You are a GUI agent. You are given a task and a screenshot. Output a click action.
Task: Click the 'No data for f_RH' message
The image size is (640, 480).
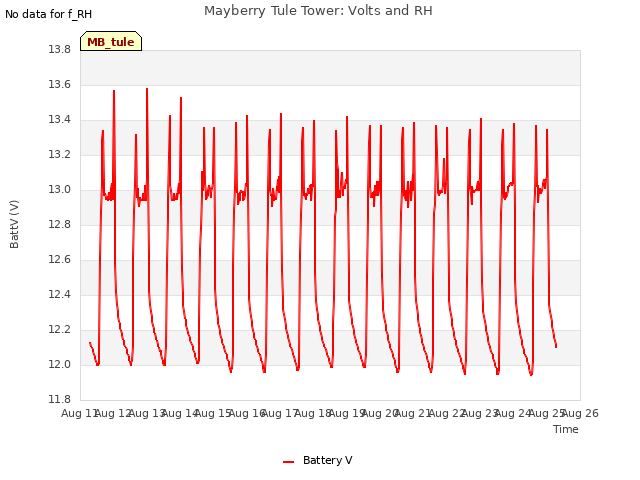coord(49,14)
